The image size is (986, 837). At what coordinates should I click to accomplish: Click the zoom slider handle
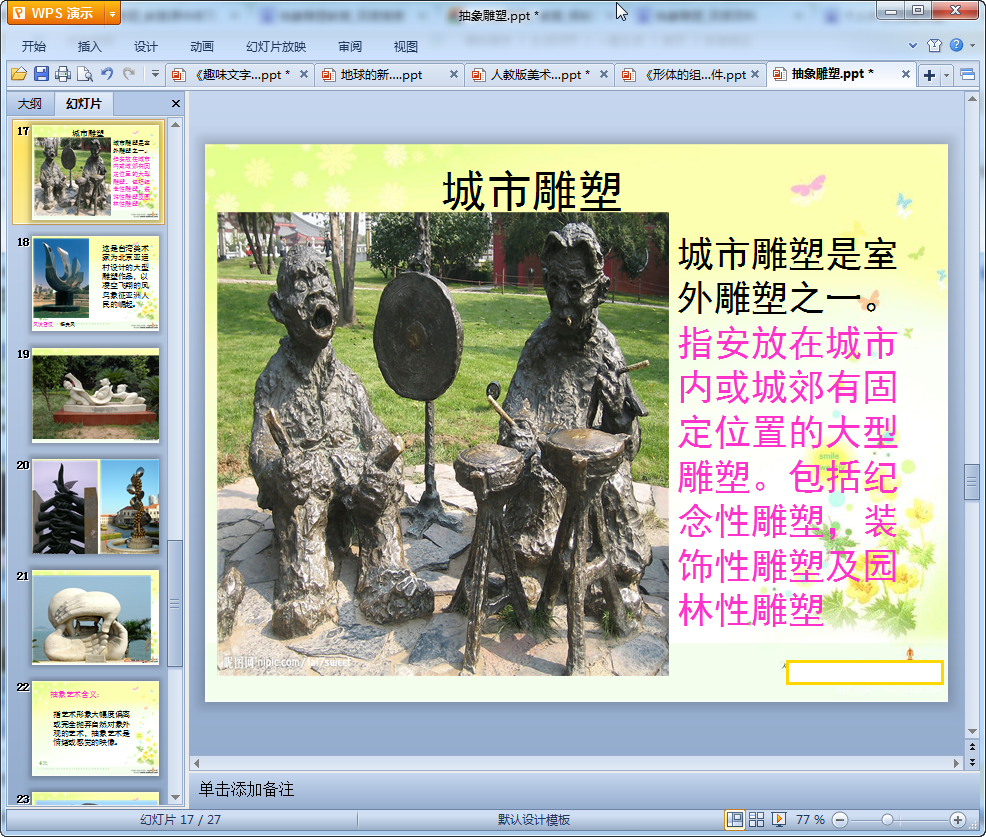[887, 819]
